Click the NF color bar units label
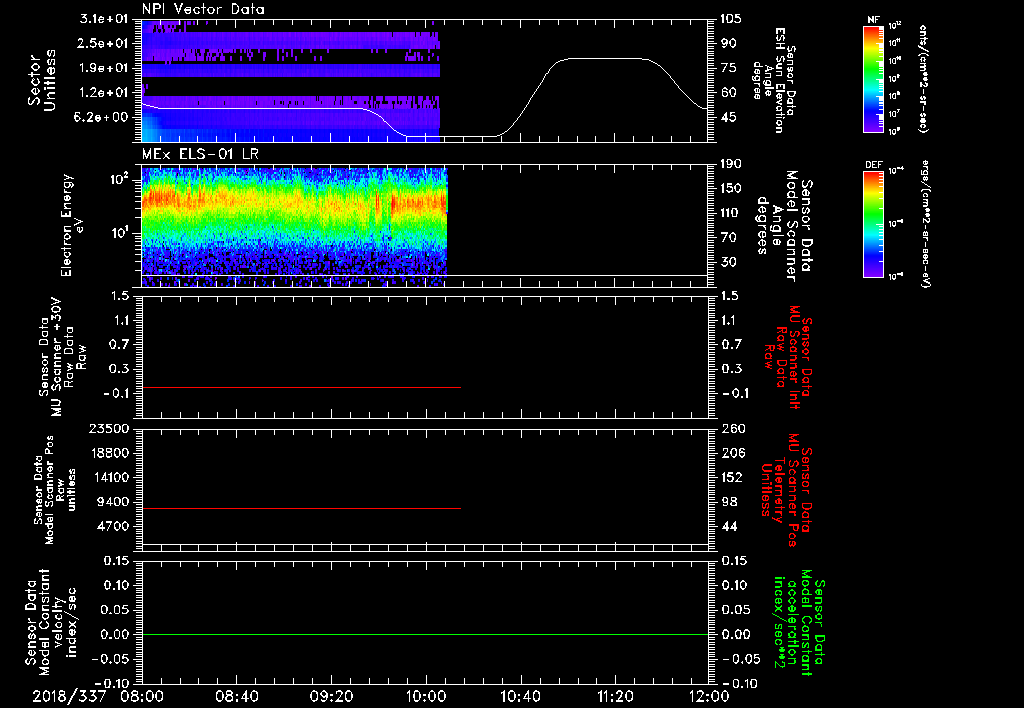The height and width of the screenshot is (708, 1024). [923, 79]
